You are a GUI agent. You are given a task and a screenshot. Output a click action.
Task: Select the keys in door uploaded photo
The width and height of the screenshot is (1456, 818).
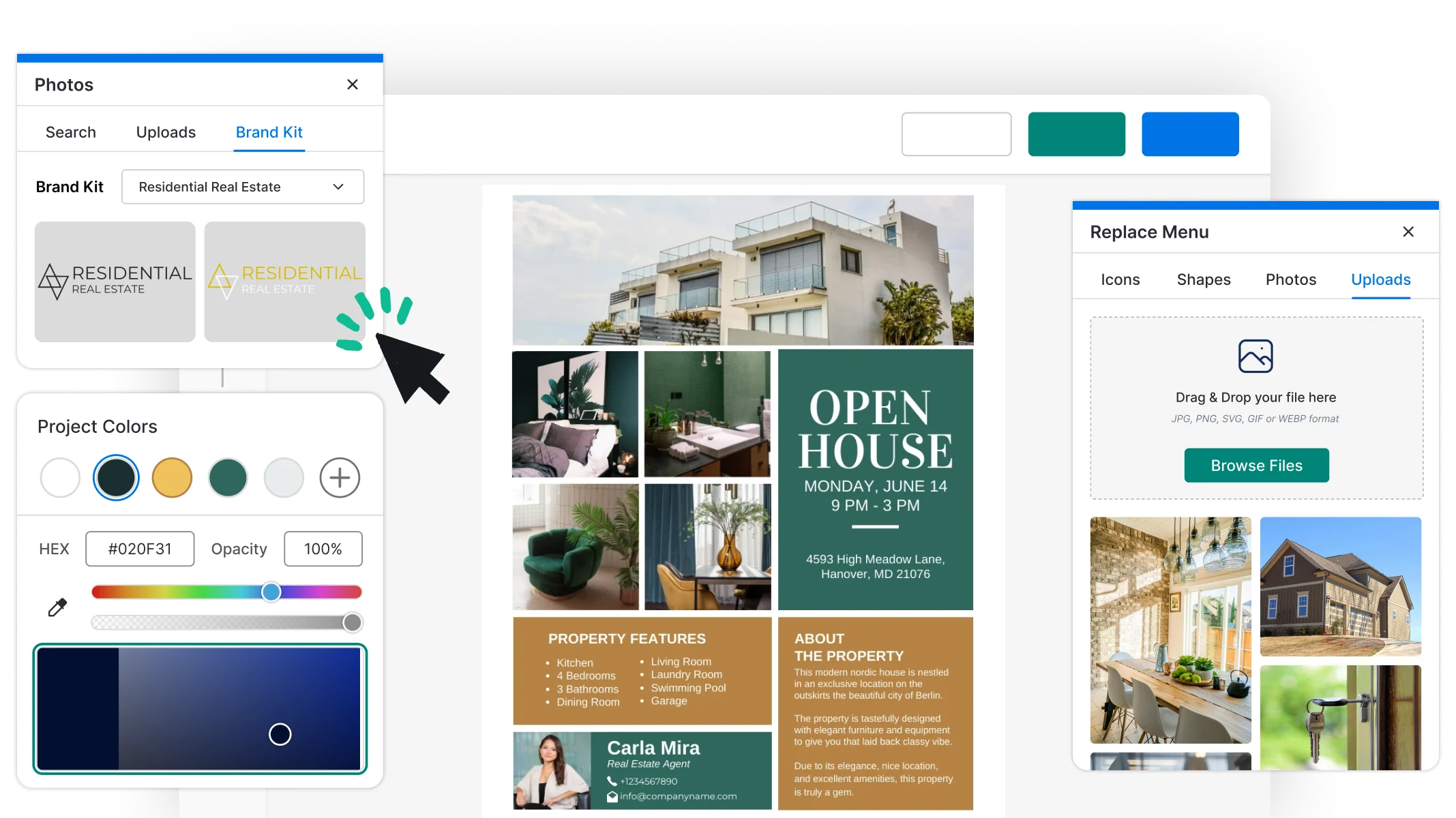(x=1341, y=718)
